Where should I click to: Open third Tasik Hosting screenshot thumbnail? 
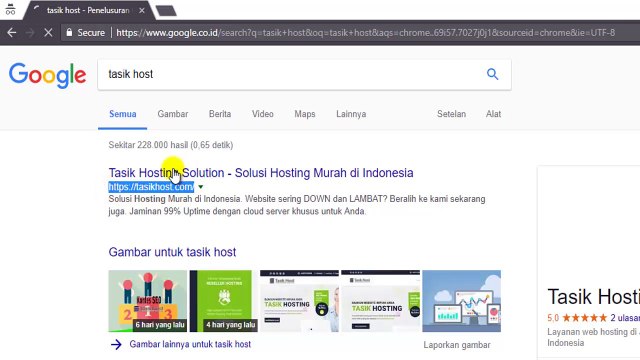point(299,301)
